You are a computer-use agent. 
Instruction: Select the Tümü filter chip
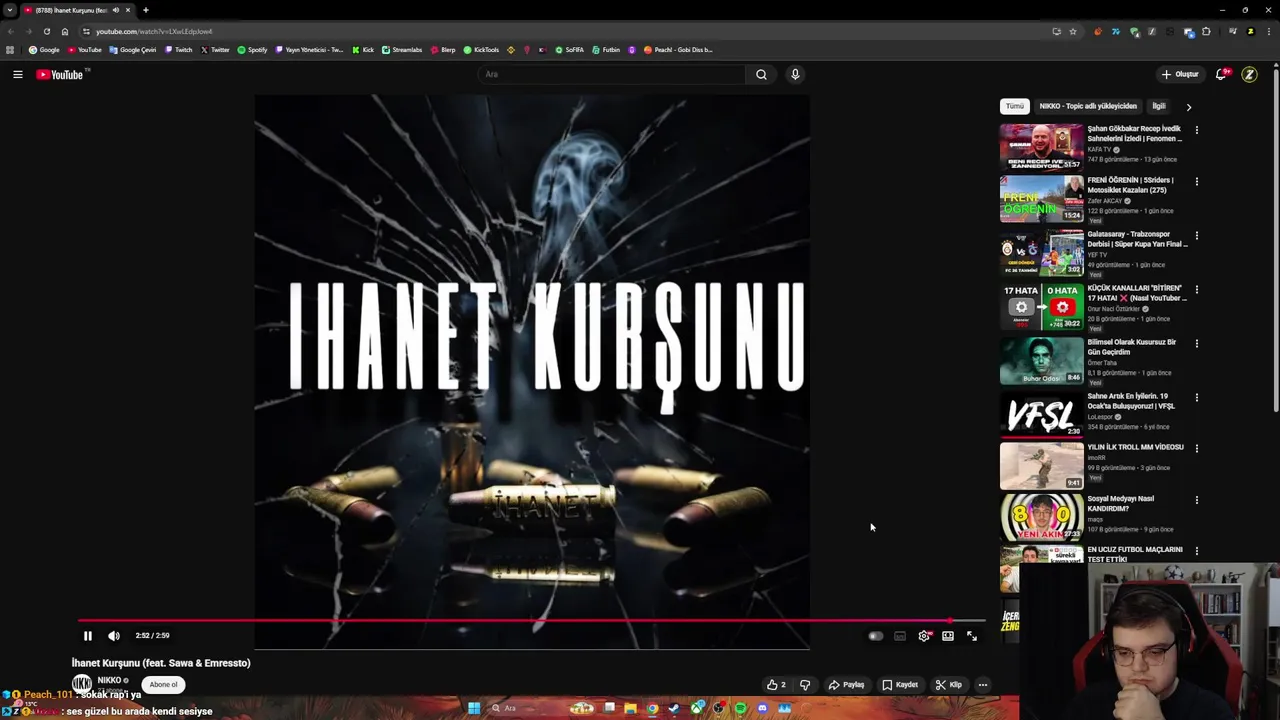[1015, 106]
